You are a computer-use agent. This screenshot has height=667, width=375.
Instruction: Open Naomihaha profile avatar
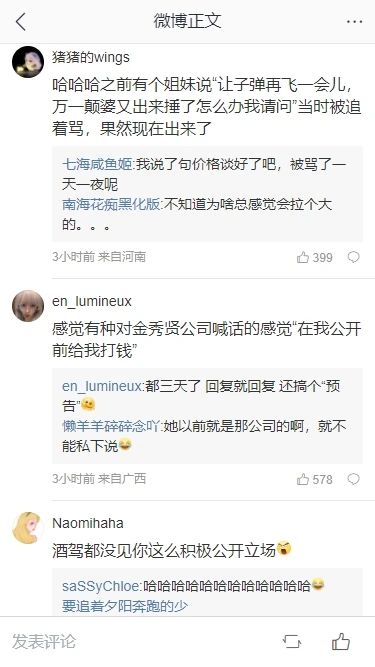click(28, 528)
